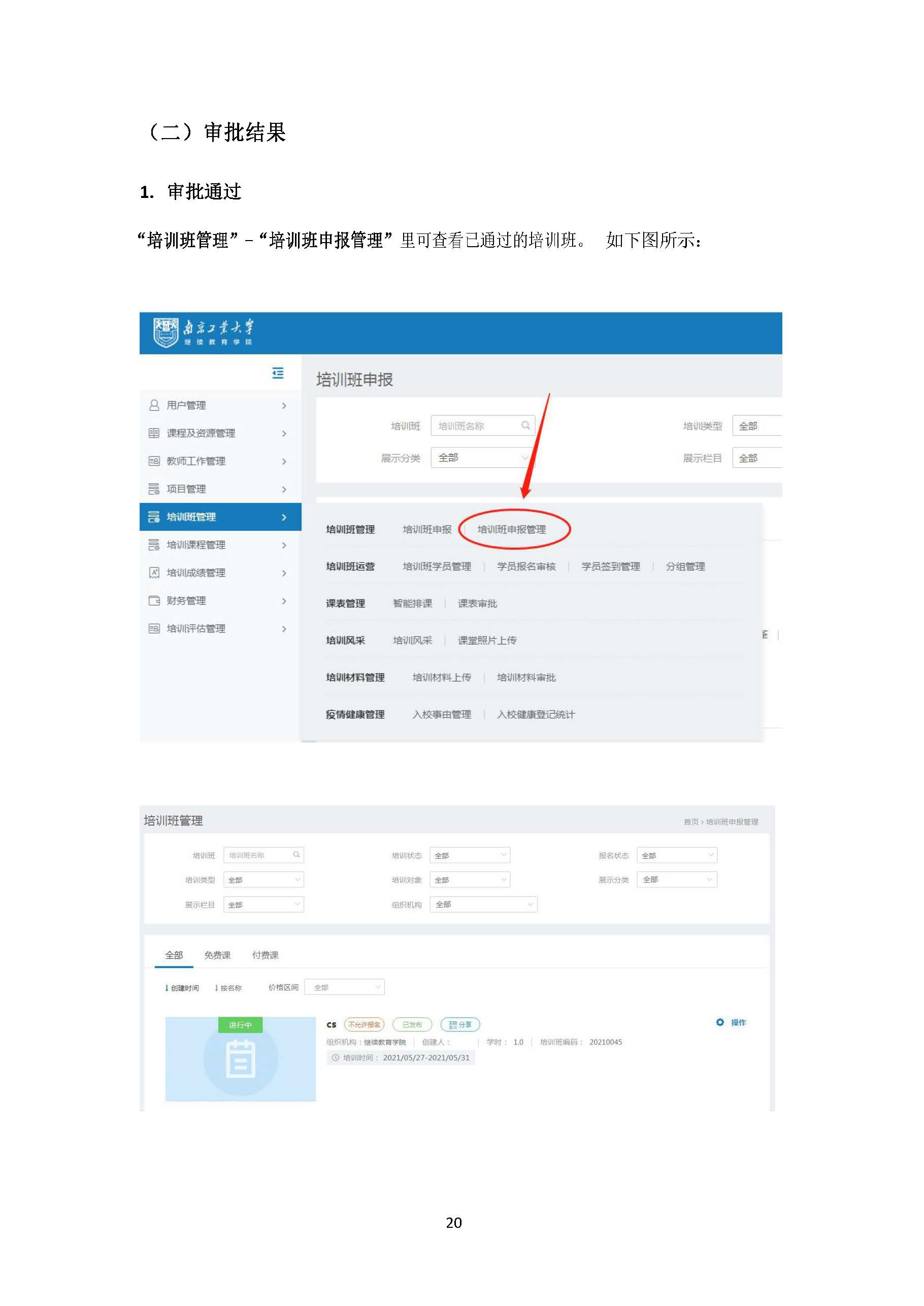Screen dimensions: 924x1306
Task: Click the search magnifier in 培训班申报 name field
Action: coord(525,425)
